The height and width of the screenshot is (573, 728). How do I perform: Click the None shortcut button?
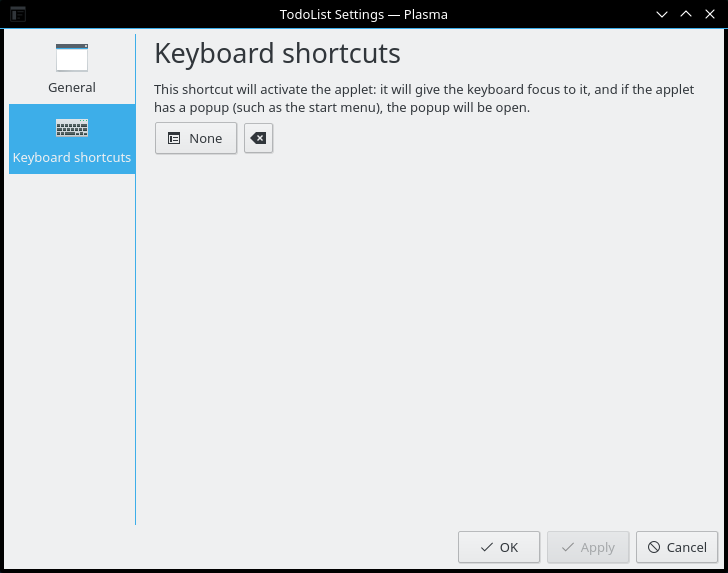point(196,138)
